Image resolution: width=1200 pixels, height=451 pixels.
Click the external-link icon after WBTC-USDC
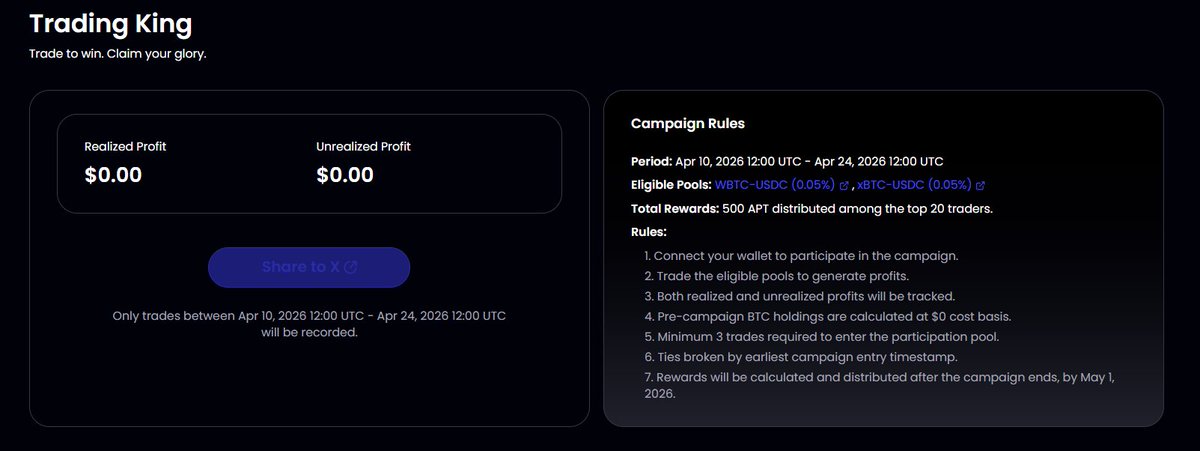[x=845, y=186]
